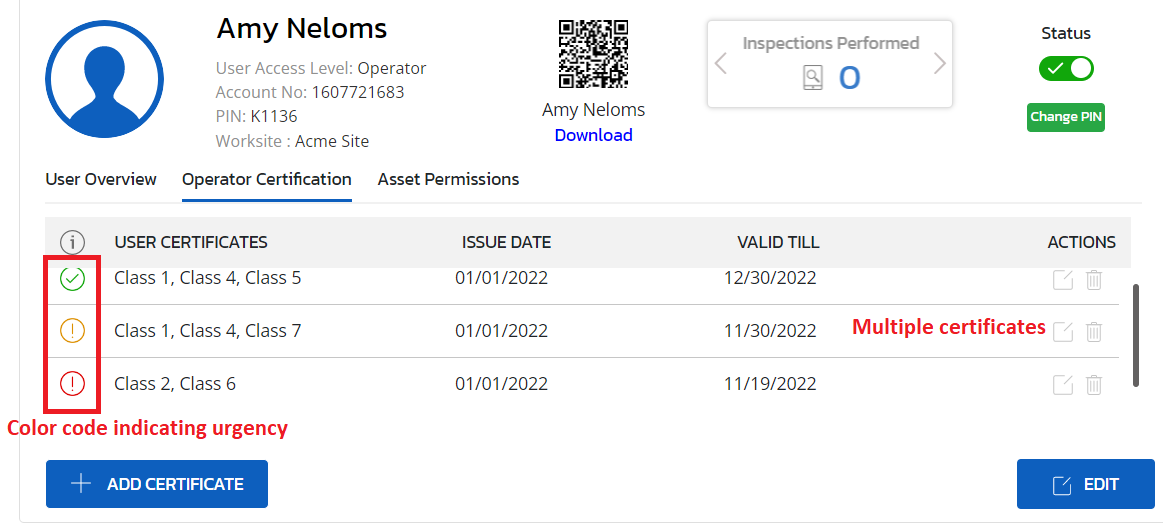This screenshot has height=526, width=1163.
Task: Delete the Class 1, Class 4, Class 5 certificate
Action: coord(1094,280)
